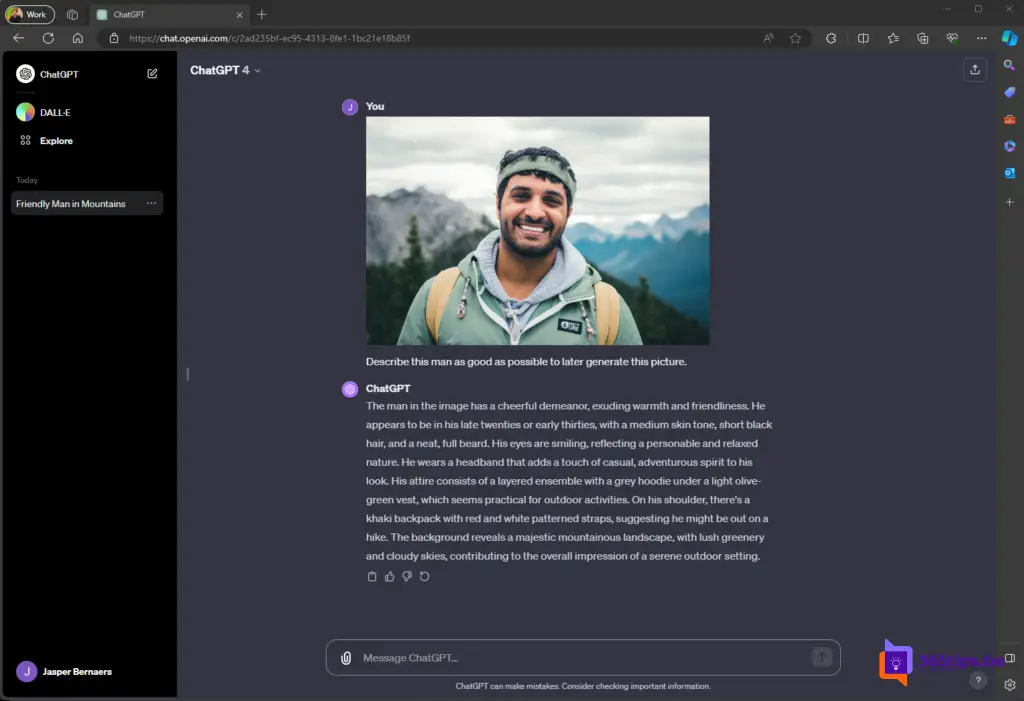This screenshot has height=701, width=1024.
Task: Expand the ChatGPT 4 model dropdown
Action: (x=225, y=71)
